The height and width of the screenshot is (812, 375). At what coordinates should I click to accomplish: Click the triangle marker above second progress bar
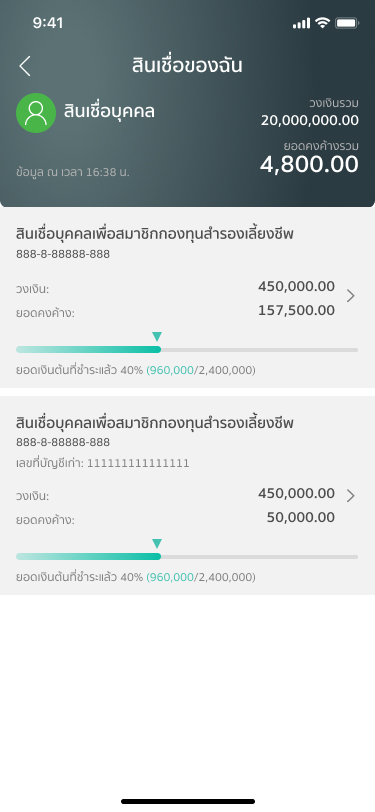[x=157, y=544]
